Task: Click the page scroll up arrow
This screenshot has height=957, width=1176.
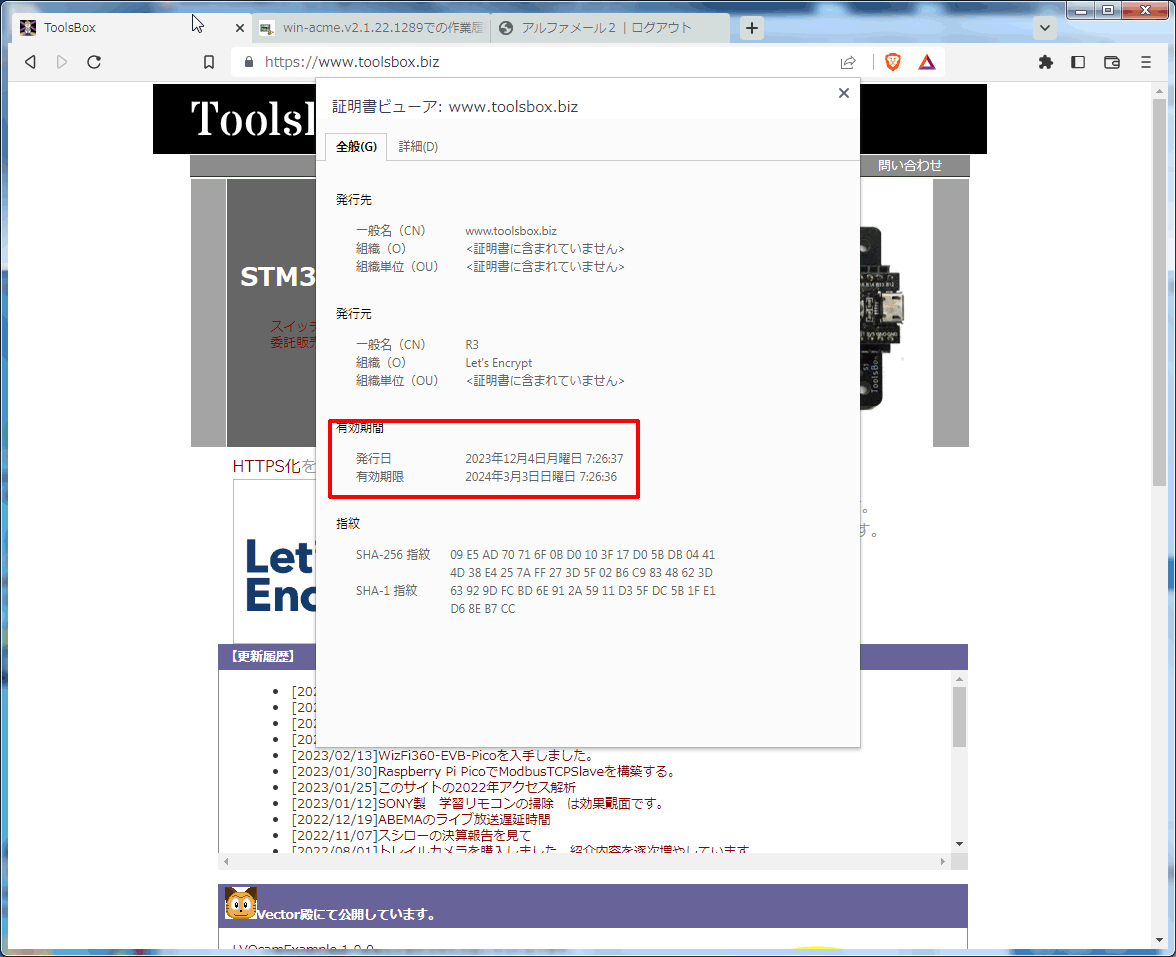Action: click(x=1160, y=91)
